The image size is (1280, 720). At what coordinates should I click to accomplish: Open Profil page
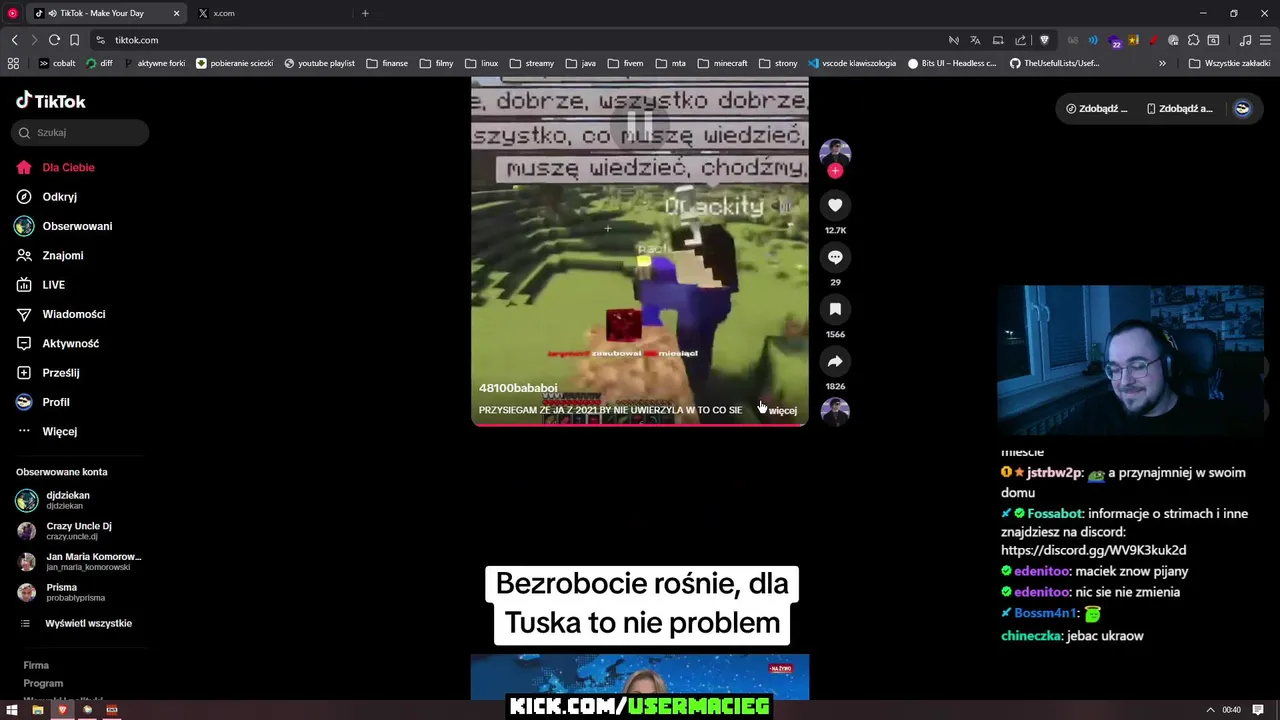(x=55, y=402)
